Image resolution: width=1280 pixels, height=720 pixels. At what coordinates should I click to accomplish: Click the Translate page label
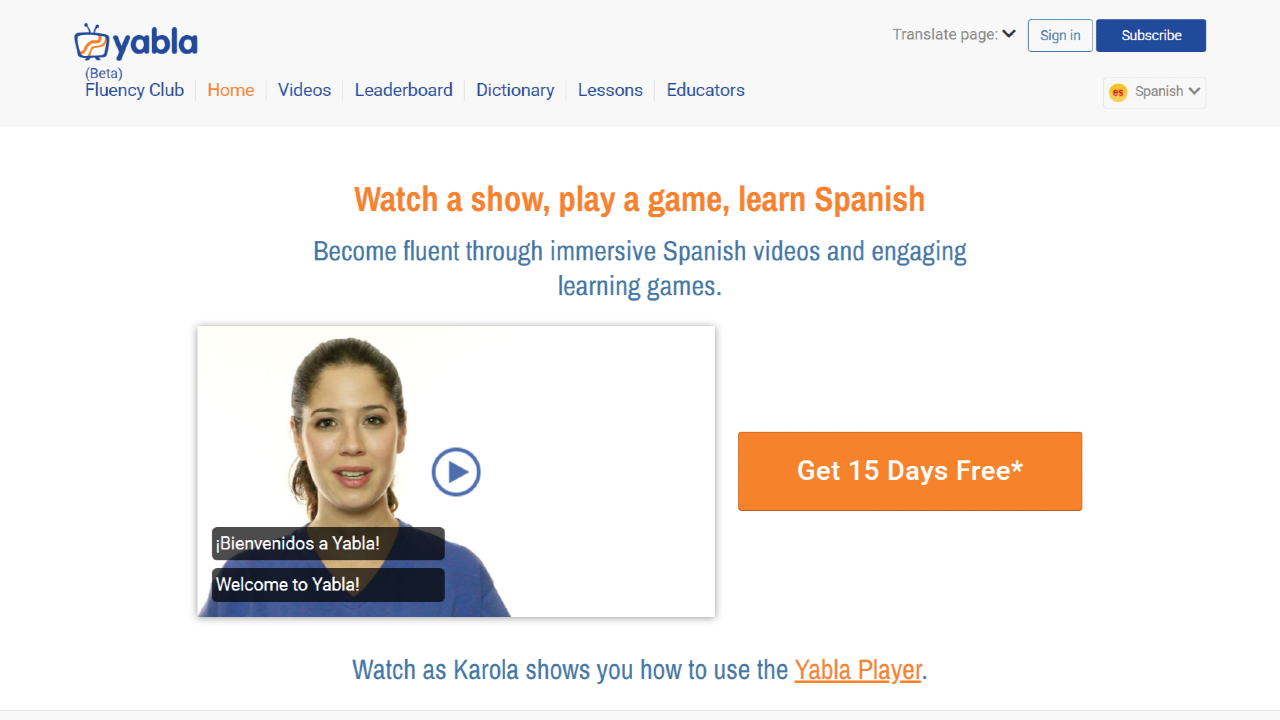click(x=945, y=34)
